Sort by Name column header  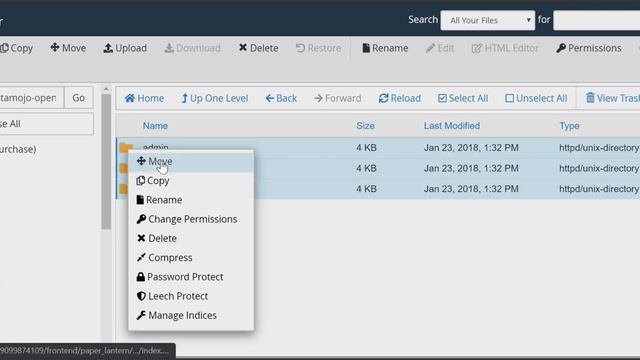155,126
